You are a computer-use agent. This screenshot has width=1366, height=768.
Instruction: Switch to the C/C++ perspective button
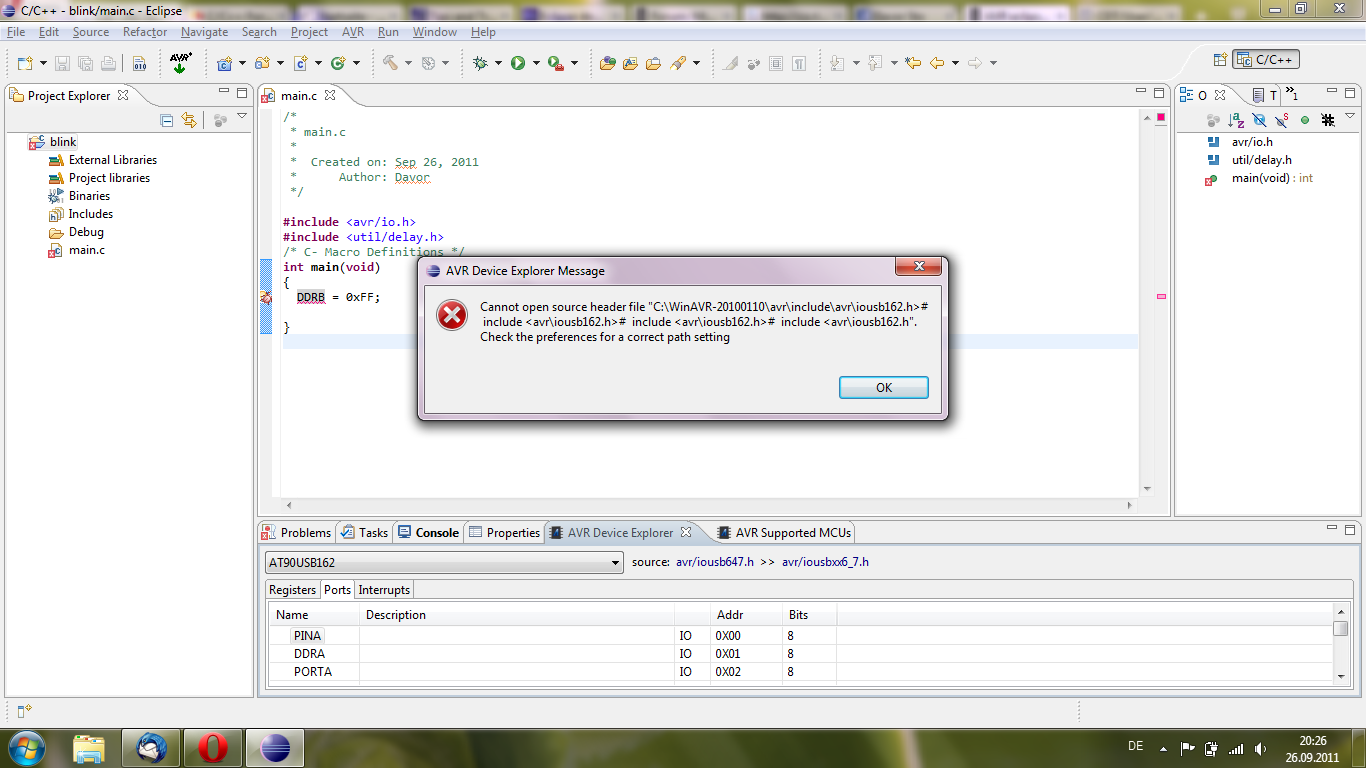click(x=1266, y=60)
